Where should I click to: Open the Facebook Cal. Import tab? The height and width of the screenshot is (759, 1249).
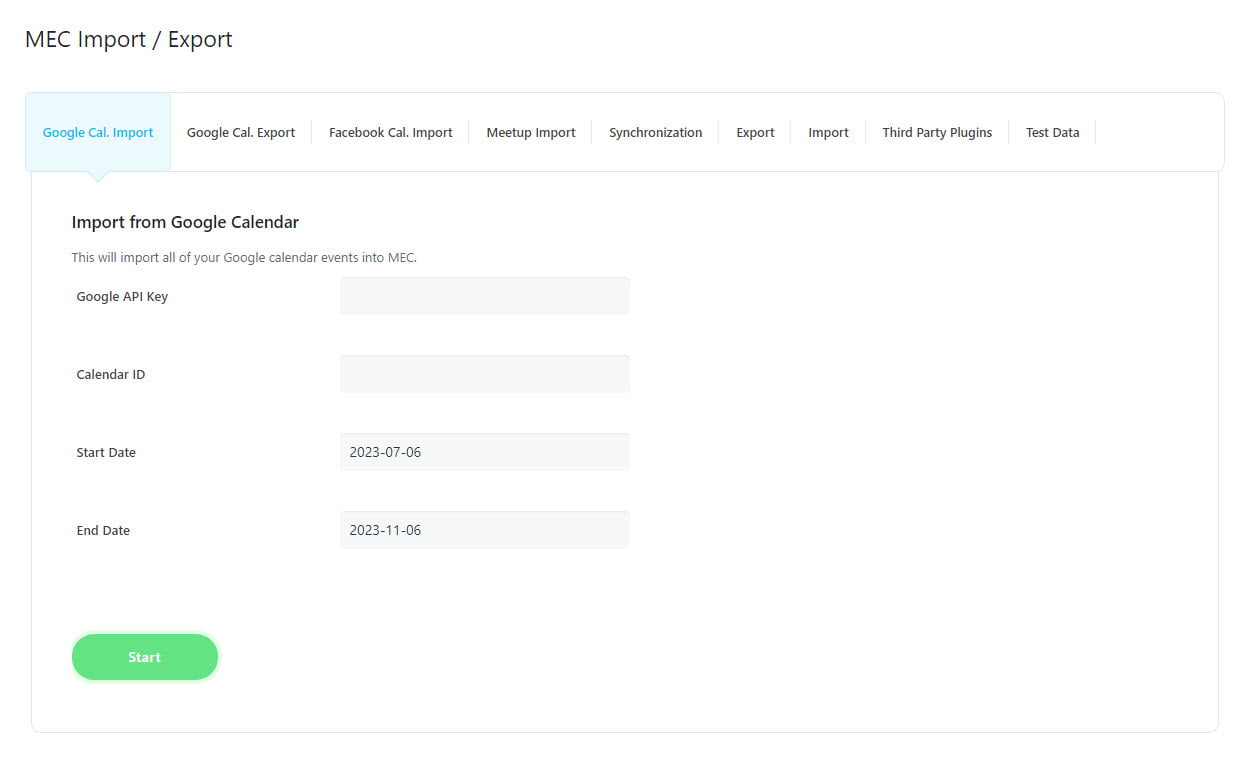click(390, 132)
